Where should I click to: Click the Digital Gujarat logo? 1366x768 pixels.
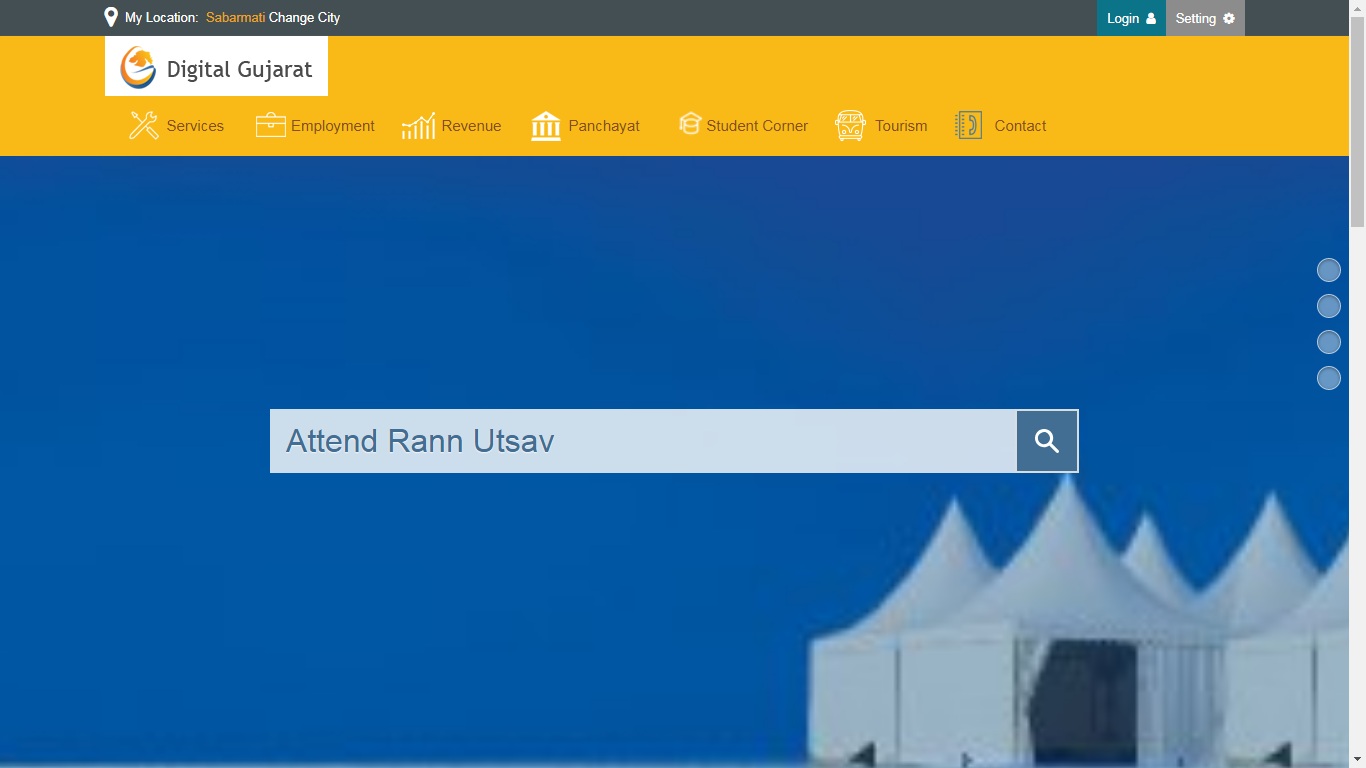point(216,66)
